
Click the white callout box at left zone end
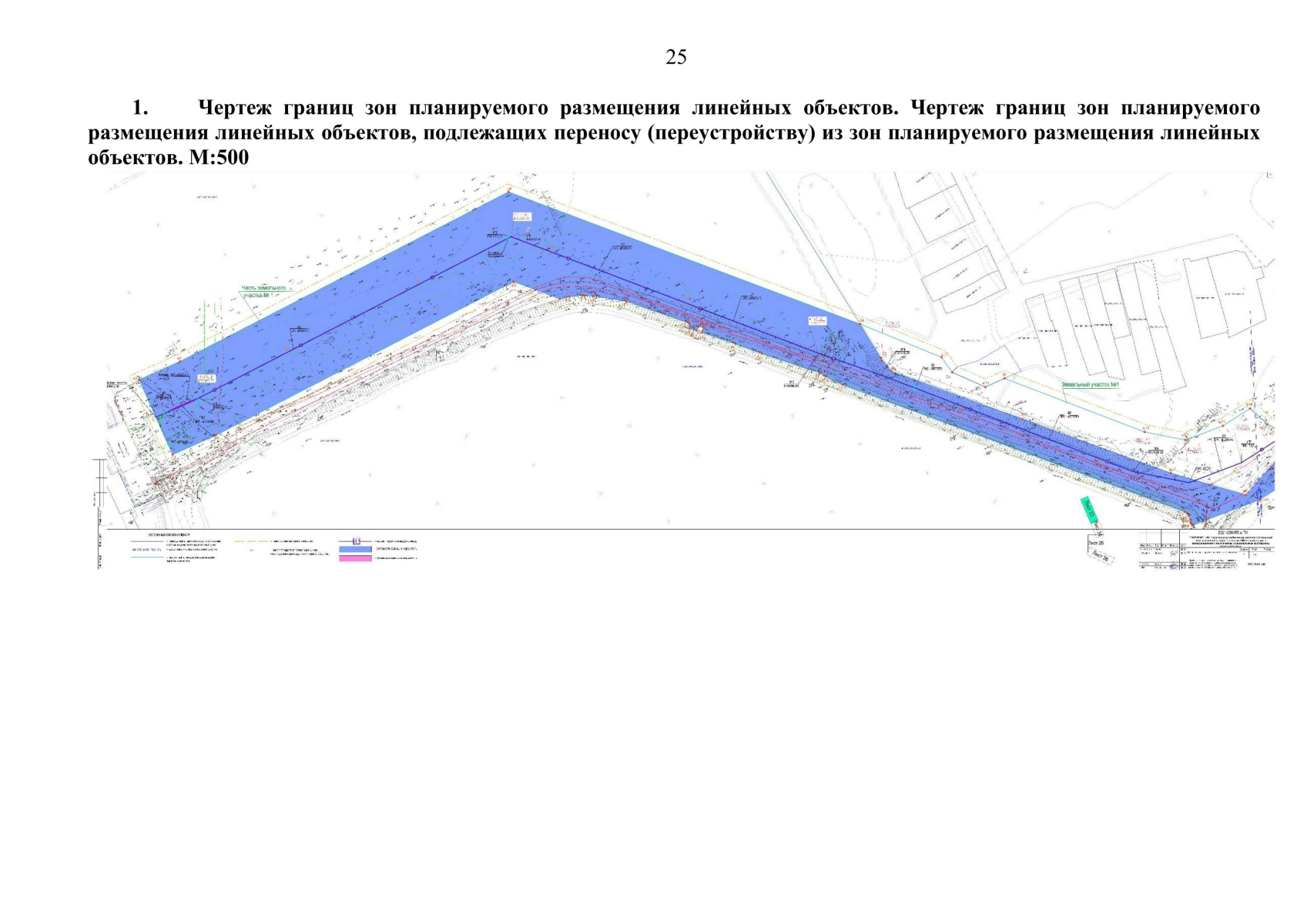tap(206, 378)
